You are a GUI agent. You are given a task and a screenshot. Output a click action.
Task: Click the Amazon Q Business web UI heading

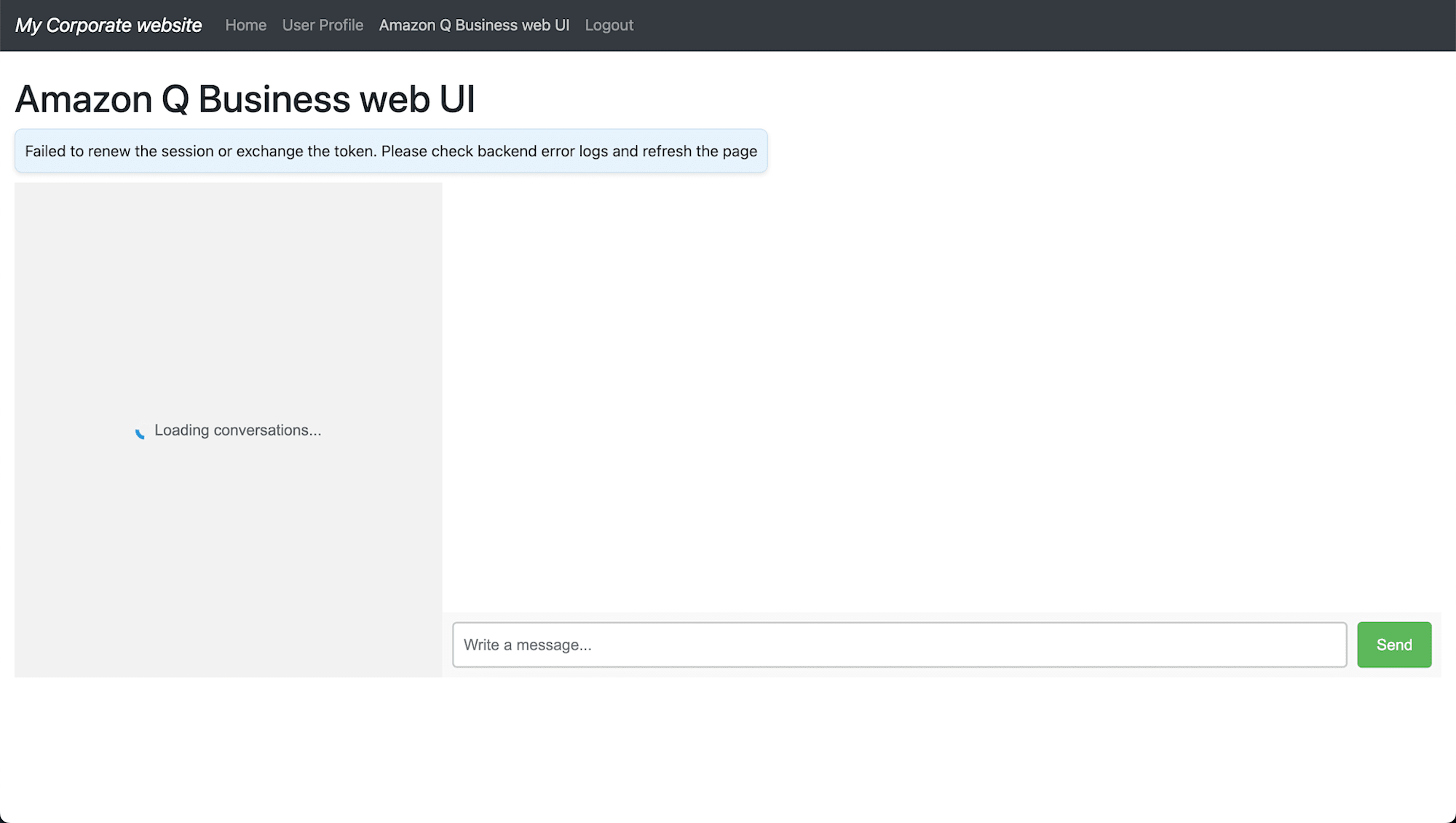245,99
